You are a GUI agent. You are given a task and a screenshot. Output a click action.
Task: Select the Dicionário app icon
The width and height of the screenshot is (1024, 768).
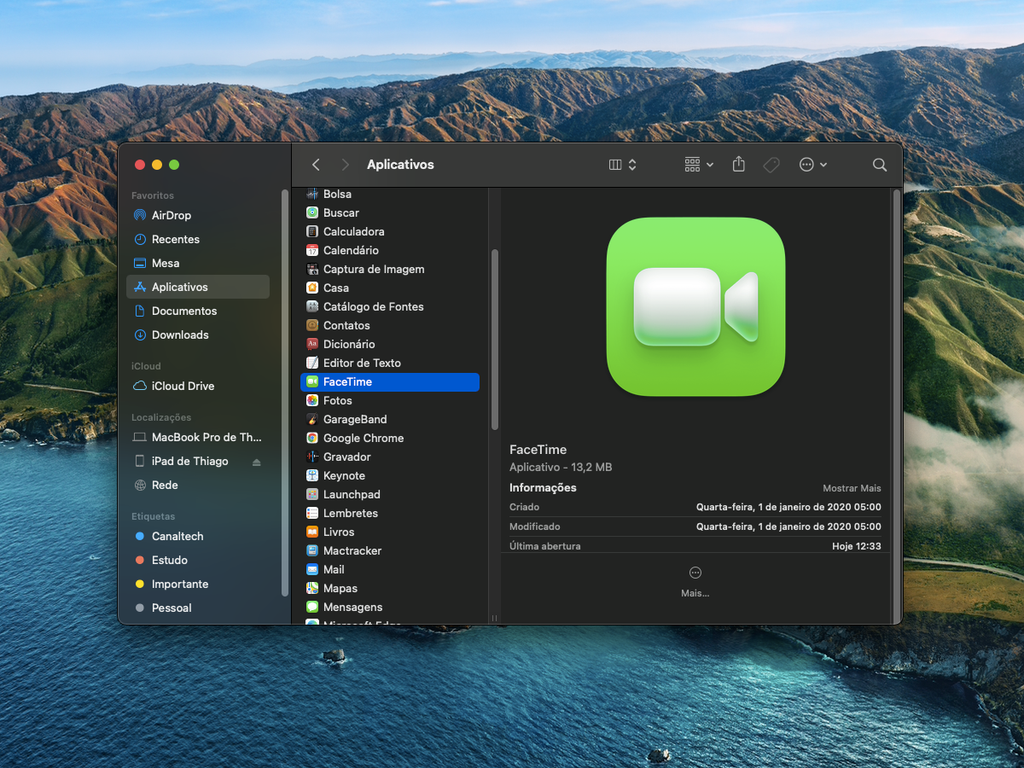[x=312, y=344]
